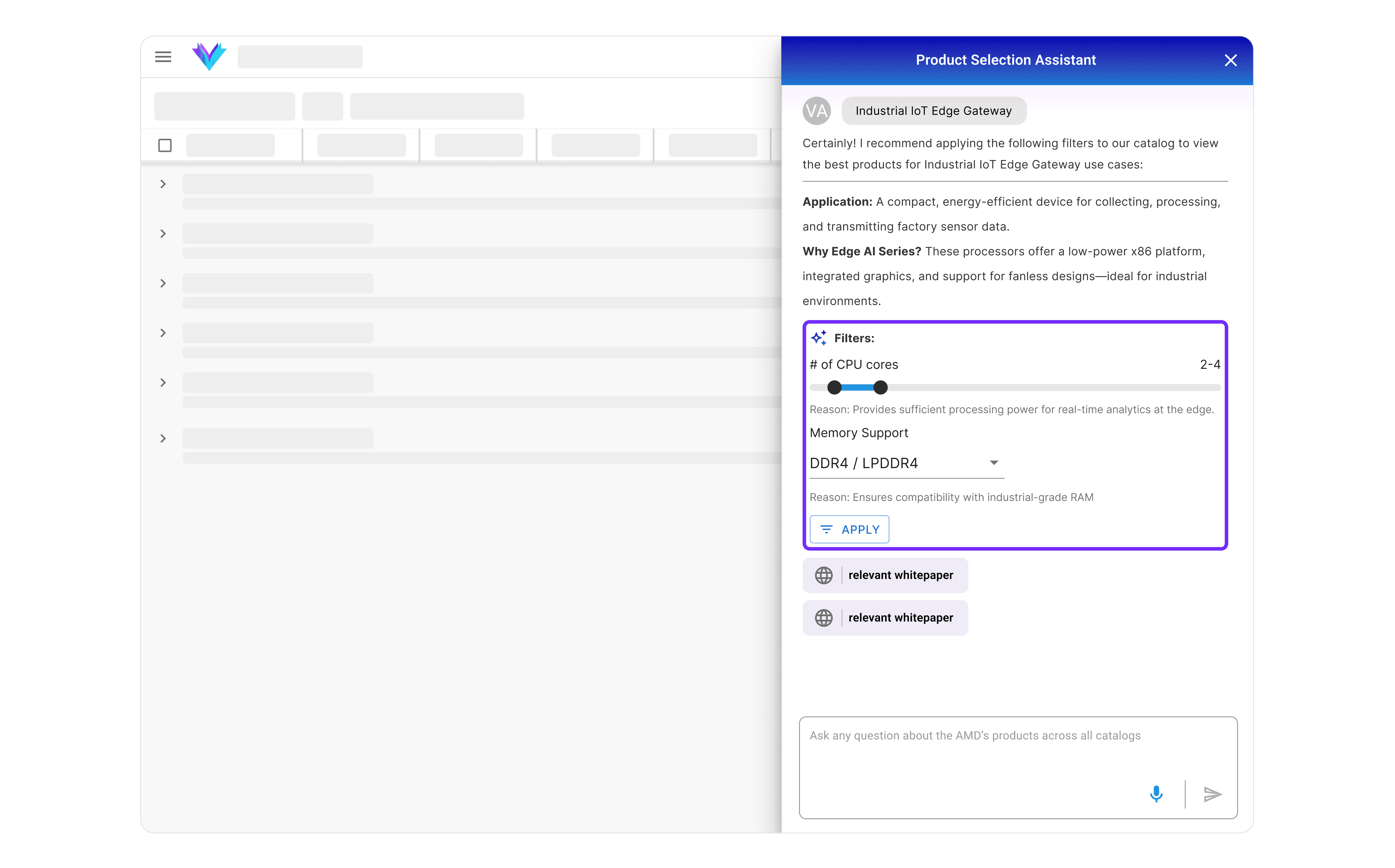The image size is (1395, 868).
Task: Click the send message arrow icon
Action: coord(1212,794)
